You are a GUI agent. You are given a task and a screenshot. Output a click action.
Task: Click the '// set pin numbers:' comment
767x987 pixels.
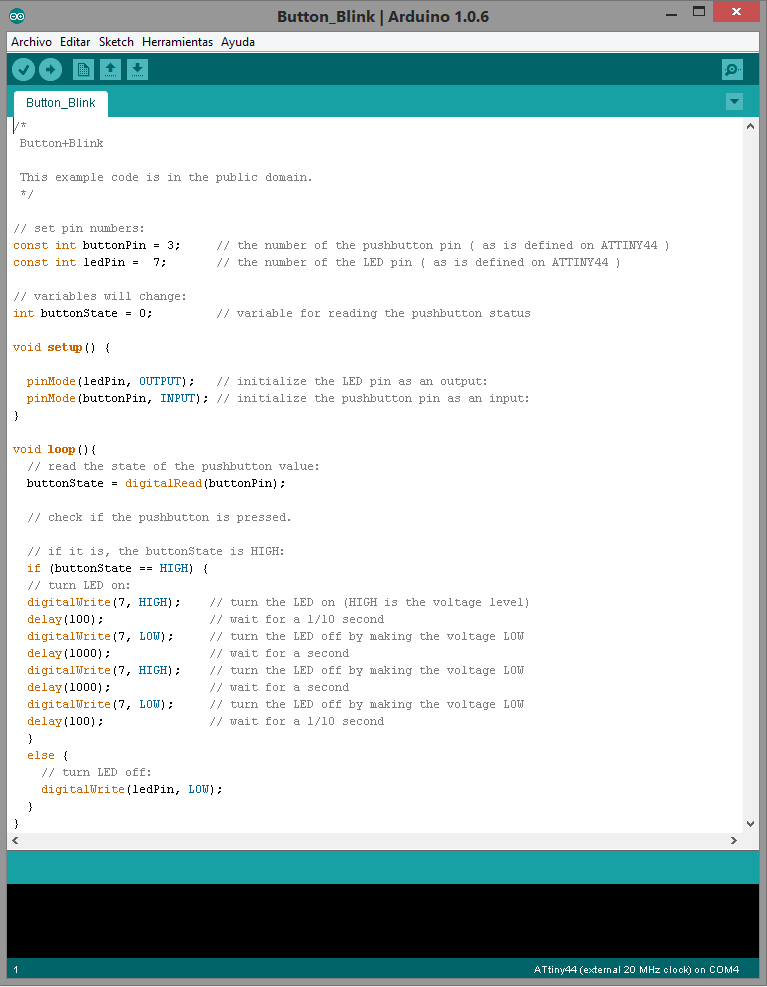point(79,228)
